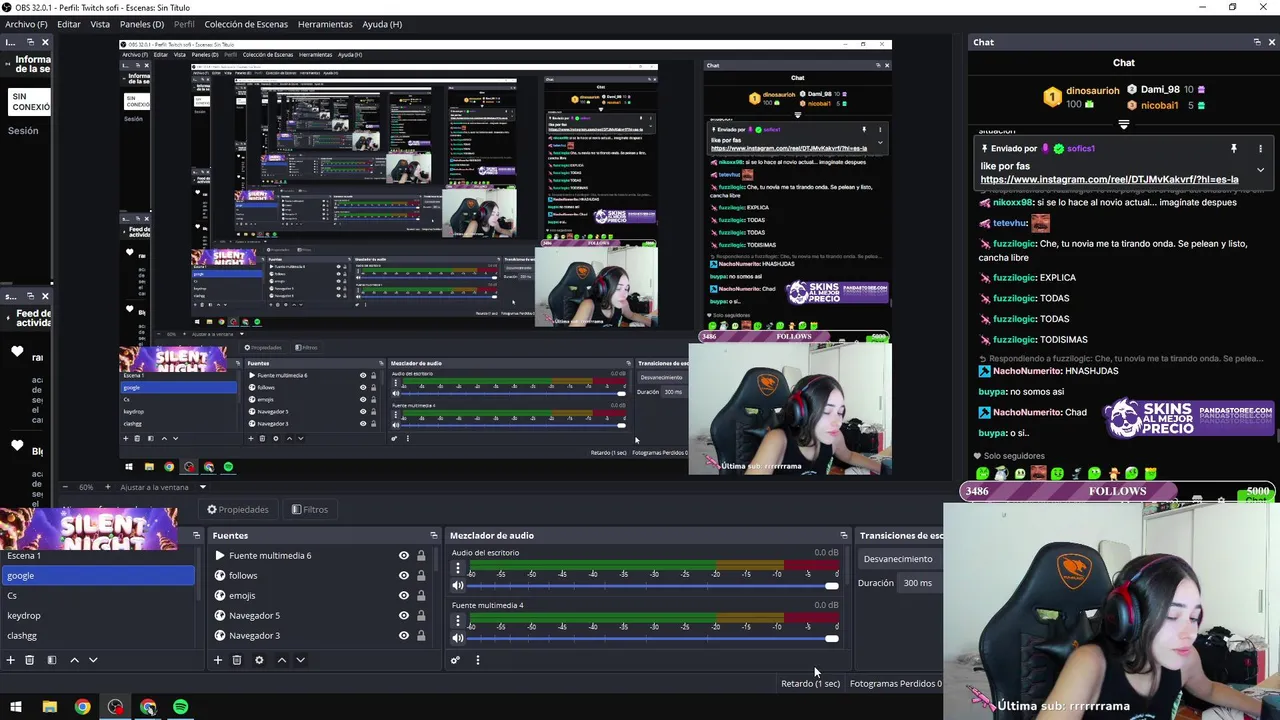Expand chat gift leaderboard arrow
The height and width of the screenshot is (720, 1280).
tap(1124, 125)
